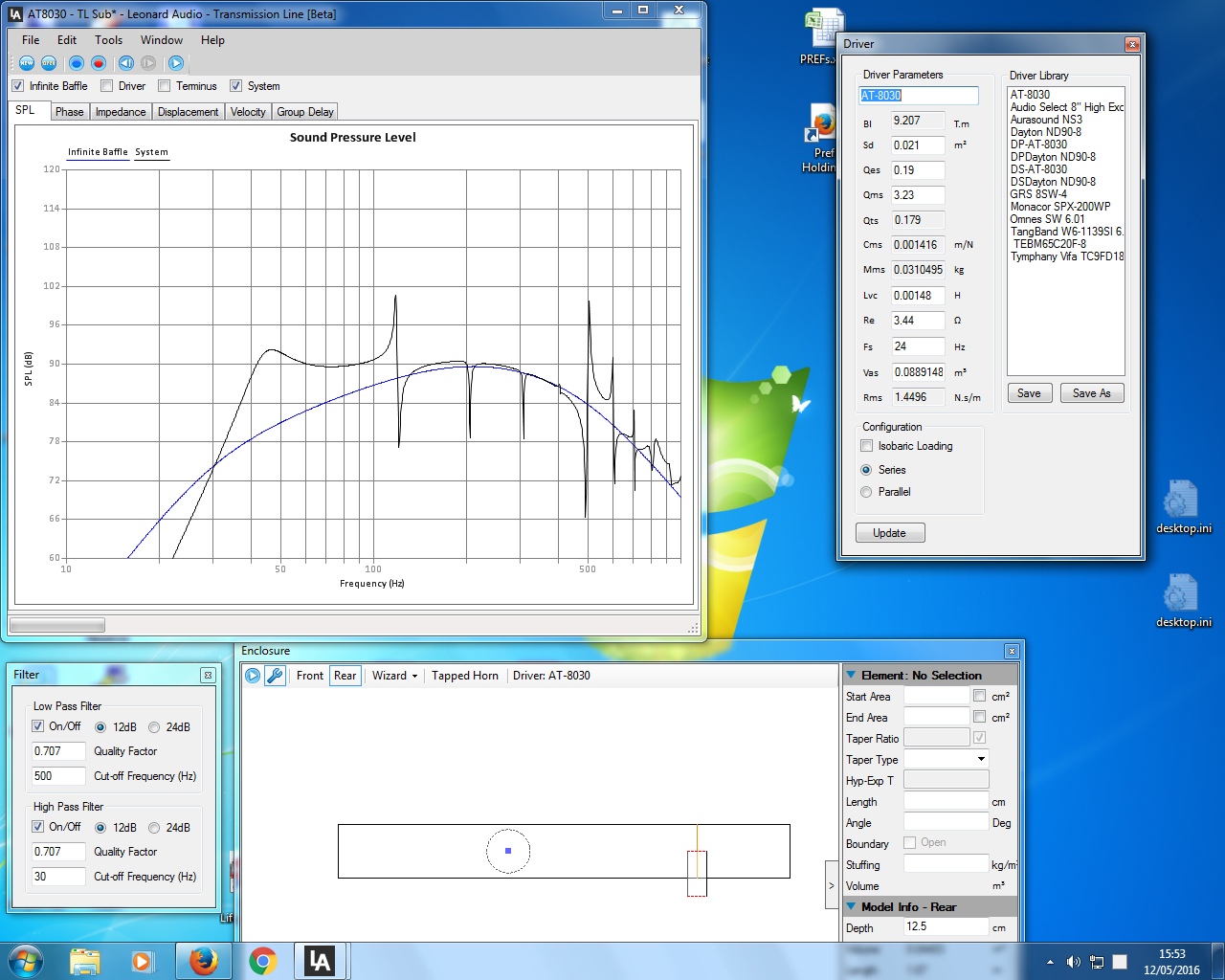Click the Open project toolbar icon
This screenshot has width=1225, height=980.
(49, 63)
